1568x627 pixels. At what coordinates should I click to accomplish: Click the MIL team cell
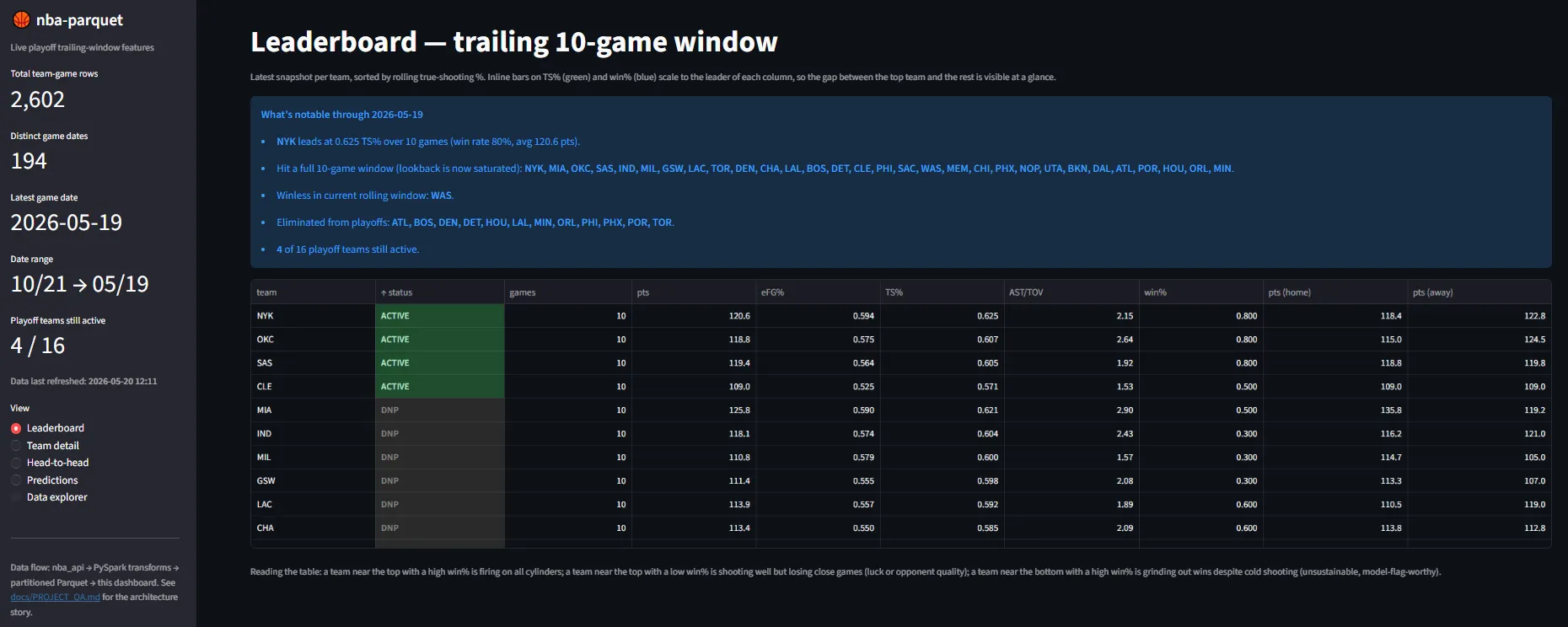tap(313, 458)
